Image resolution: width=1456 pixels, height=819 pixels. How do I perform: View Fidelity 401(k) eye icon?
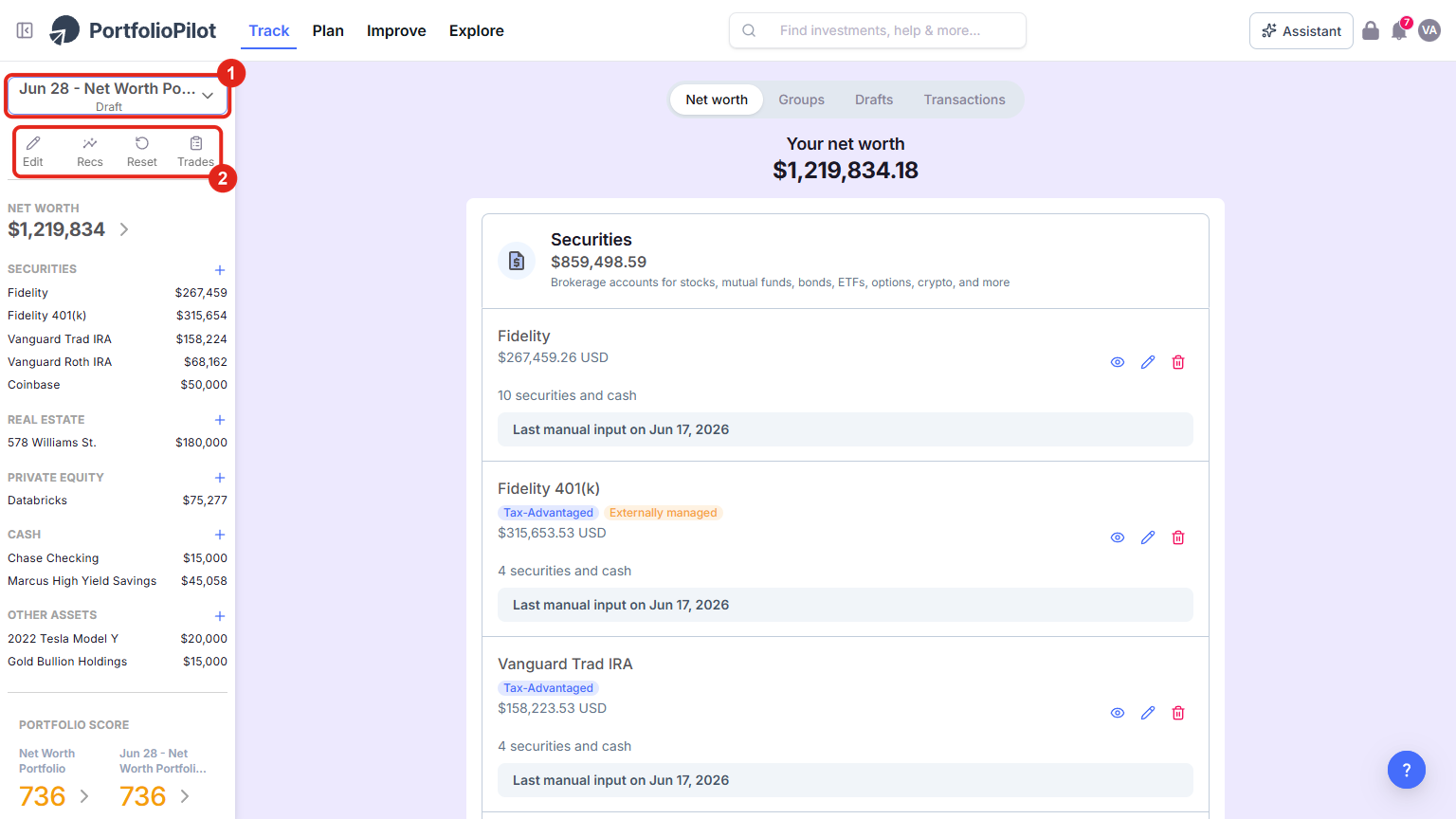(1118, 537)
